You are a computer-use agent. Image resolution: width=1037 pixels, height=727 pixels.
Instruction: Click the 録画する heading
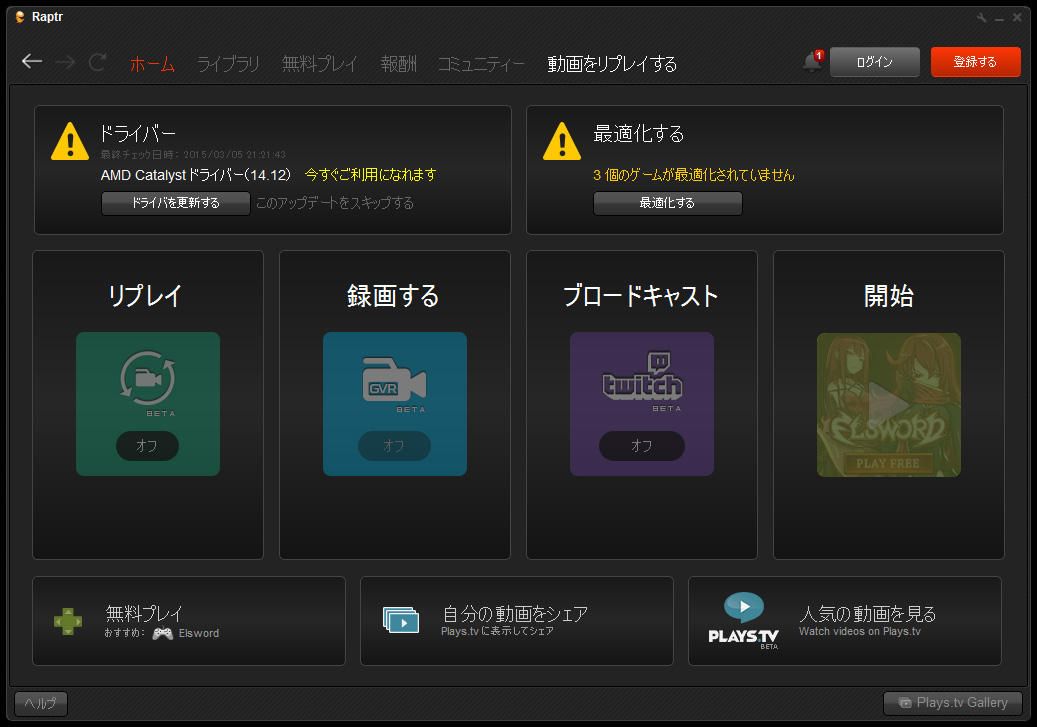(394, 296)
